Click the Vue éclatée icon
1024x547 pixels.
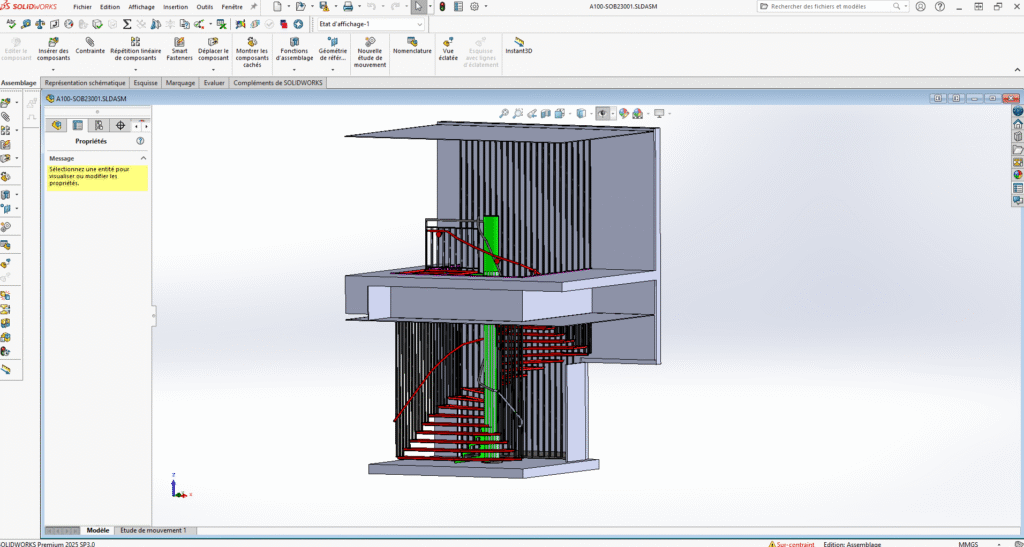point(448,43)
